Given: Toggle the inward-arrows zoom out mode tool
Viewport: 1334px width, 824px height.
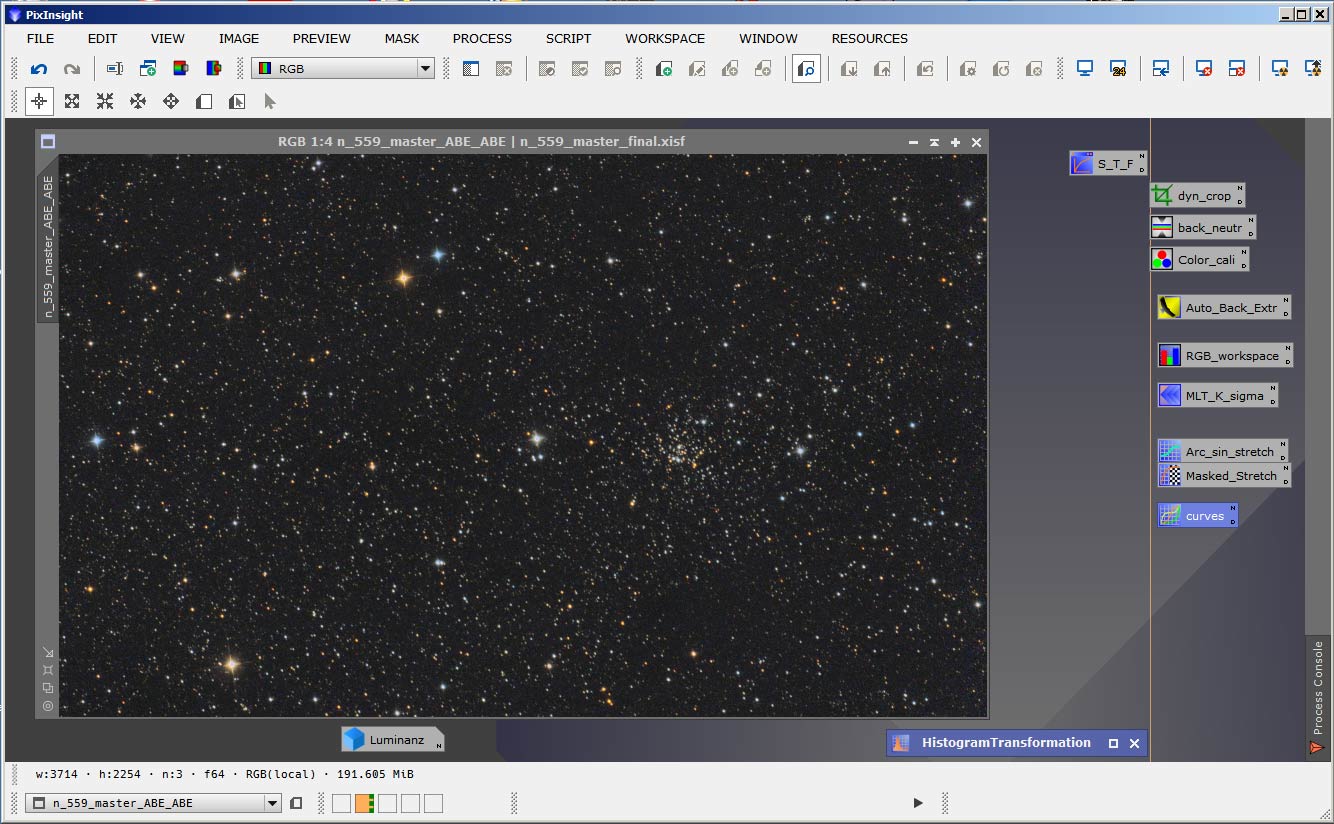Looking at the screenshot, I should 105,101.
